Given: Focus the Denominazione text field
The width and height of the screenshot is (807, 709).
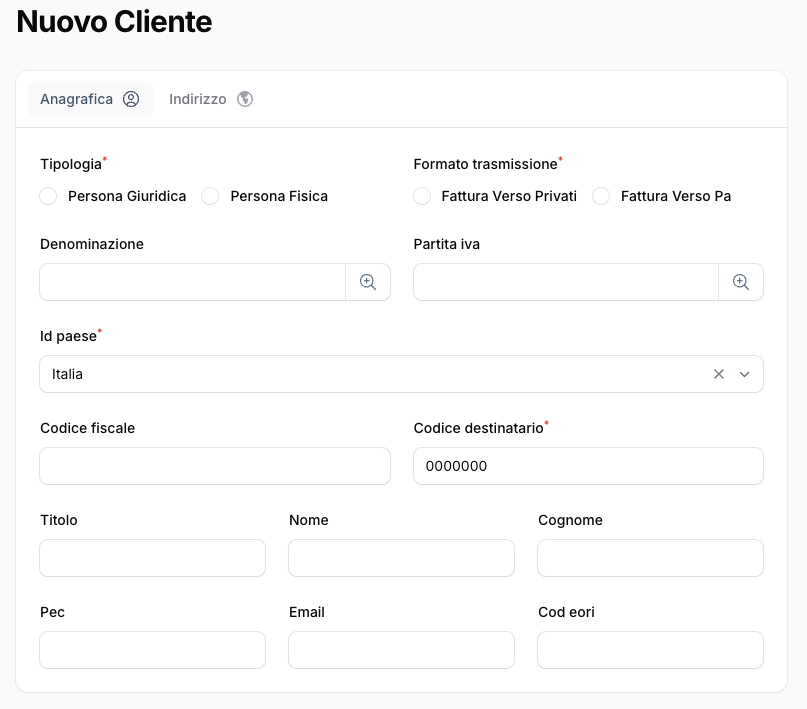Looking at the screenshot, I should tap(193, 282).
